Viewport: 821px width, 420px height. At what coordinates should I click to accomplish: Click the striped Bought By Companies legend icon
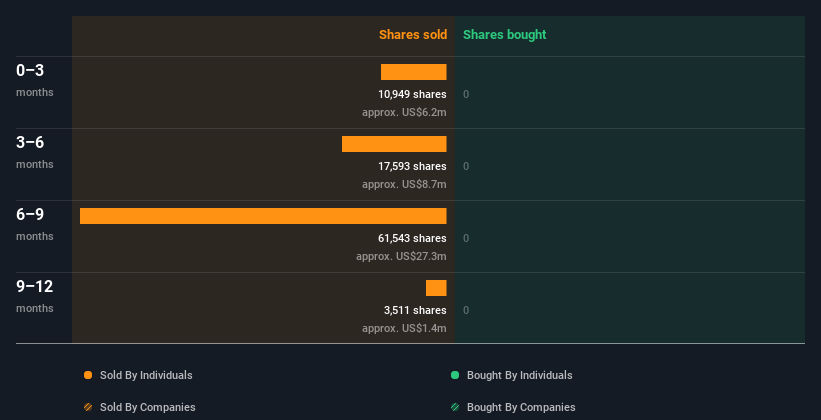[455, 407]
